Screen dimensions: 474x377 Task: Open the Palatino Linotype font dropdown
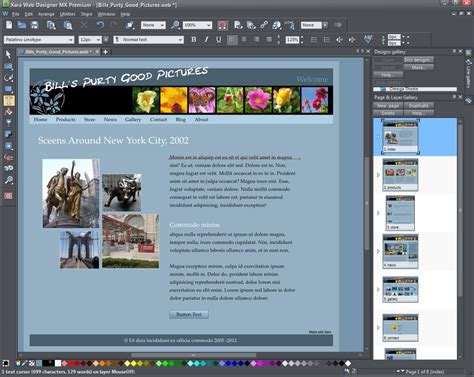tap(39, 40)
